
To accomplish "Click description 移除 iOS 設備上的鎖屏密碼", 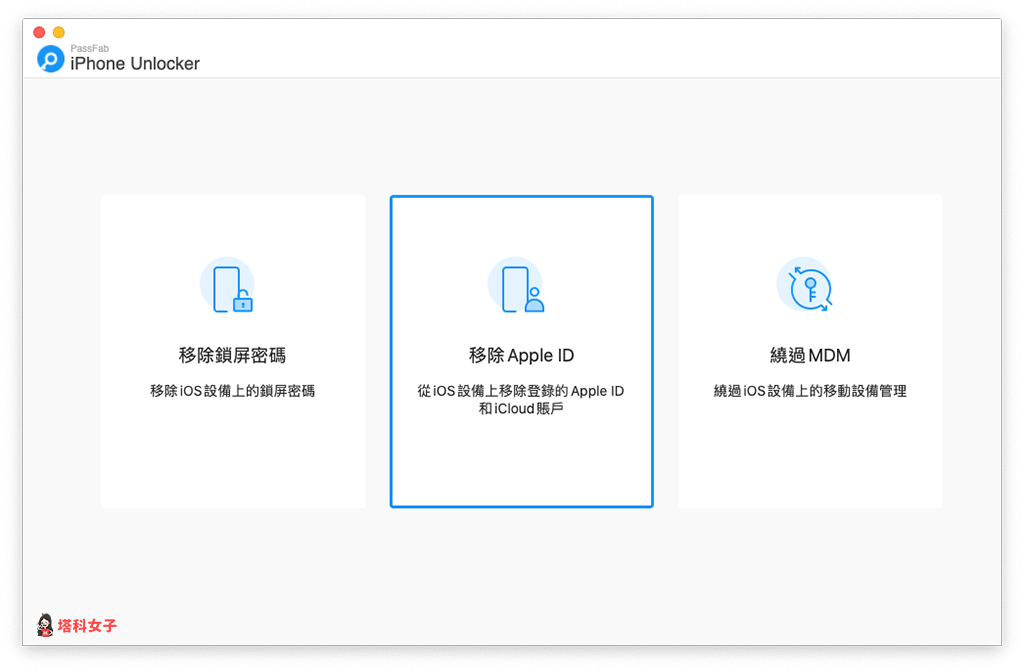I will click(232, 391).
